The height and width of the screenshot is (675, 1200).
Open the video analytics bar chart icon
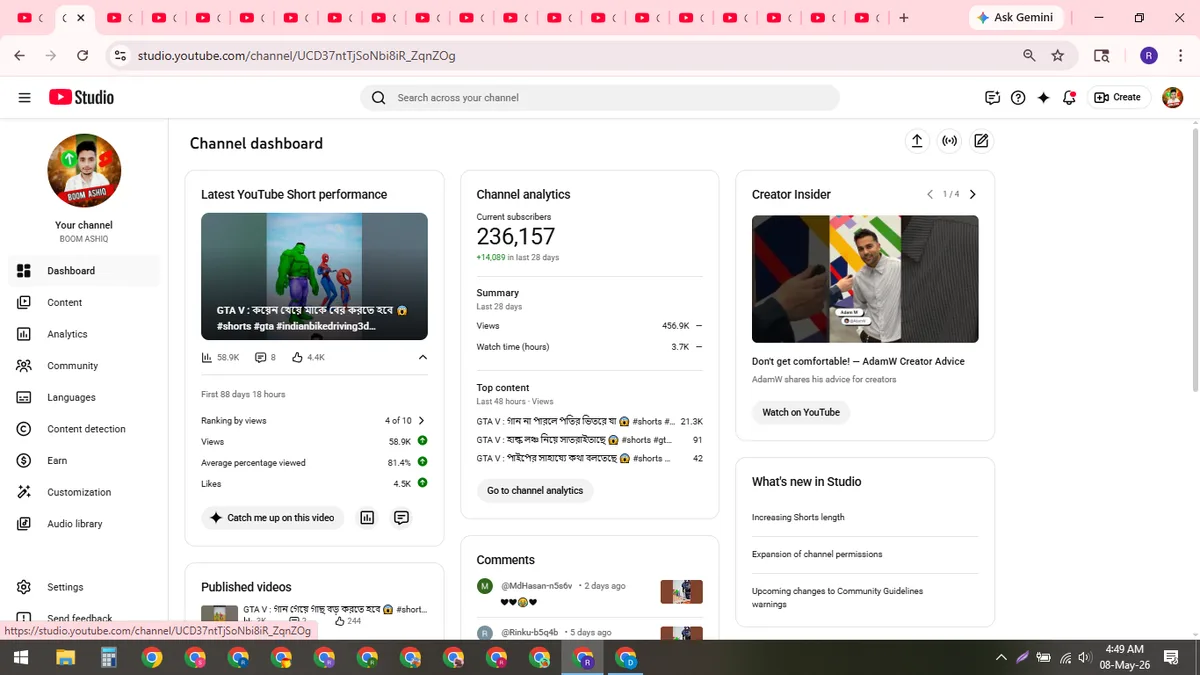click(x=367, y=518)
